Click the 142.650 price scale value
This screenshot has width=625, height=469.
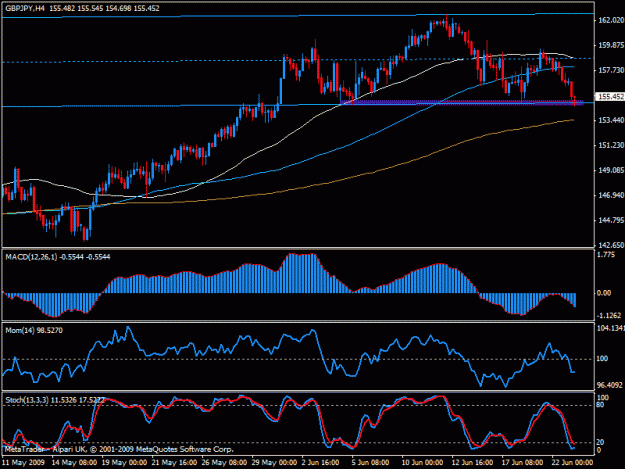click(610, 245)
